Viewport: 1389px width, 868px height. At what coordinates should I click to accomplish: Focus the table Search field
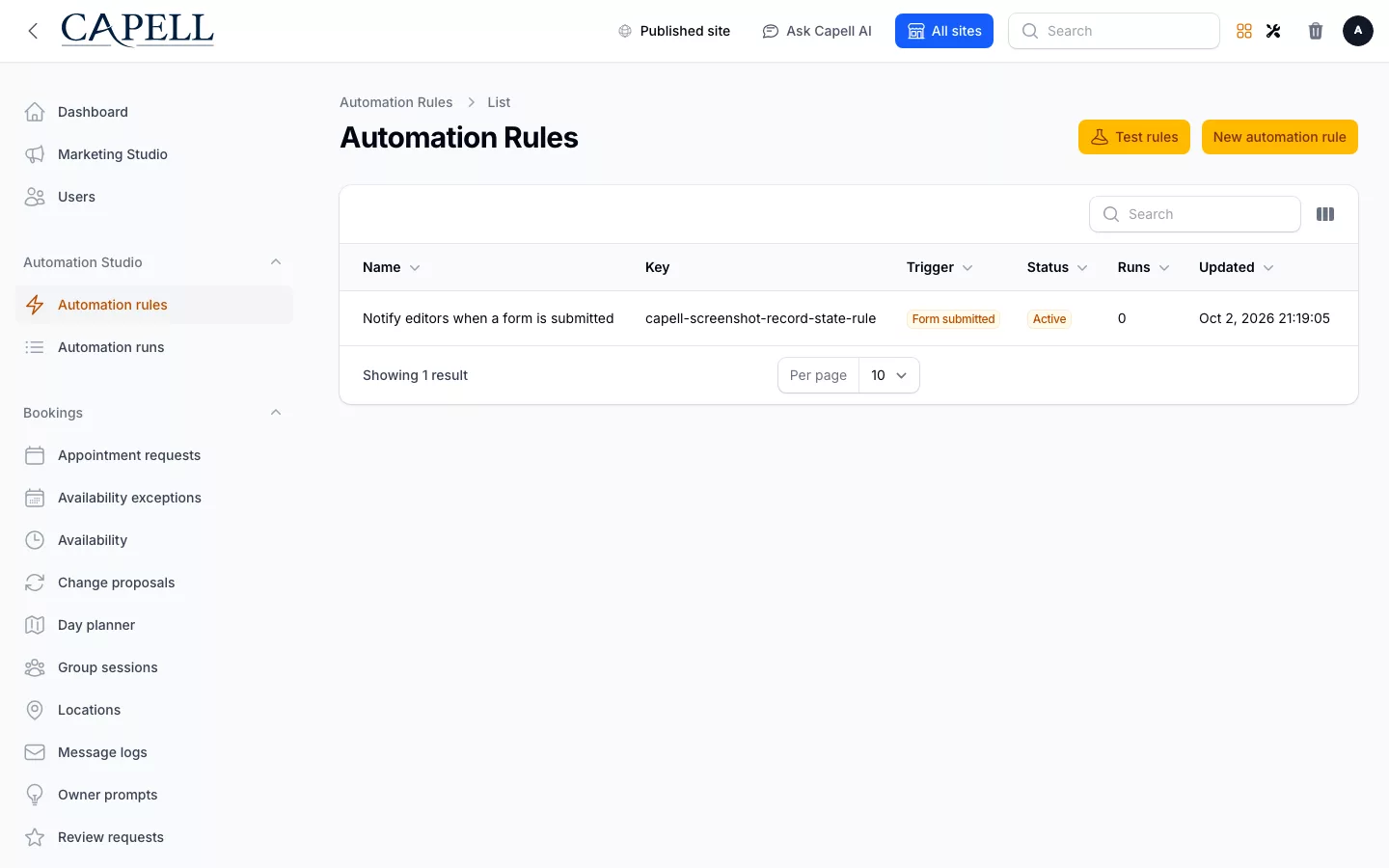click(x=1195, y=214)
